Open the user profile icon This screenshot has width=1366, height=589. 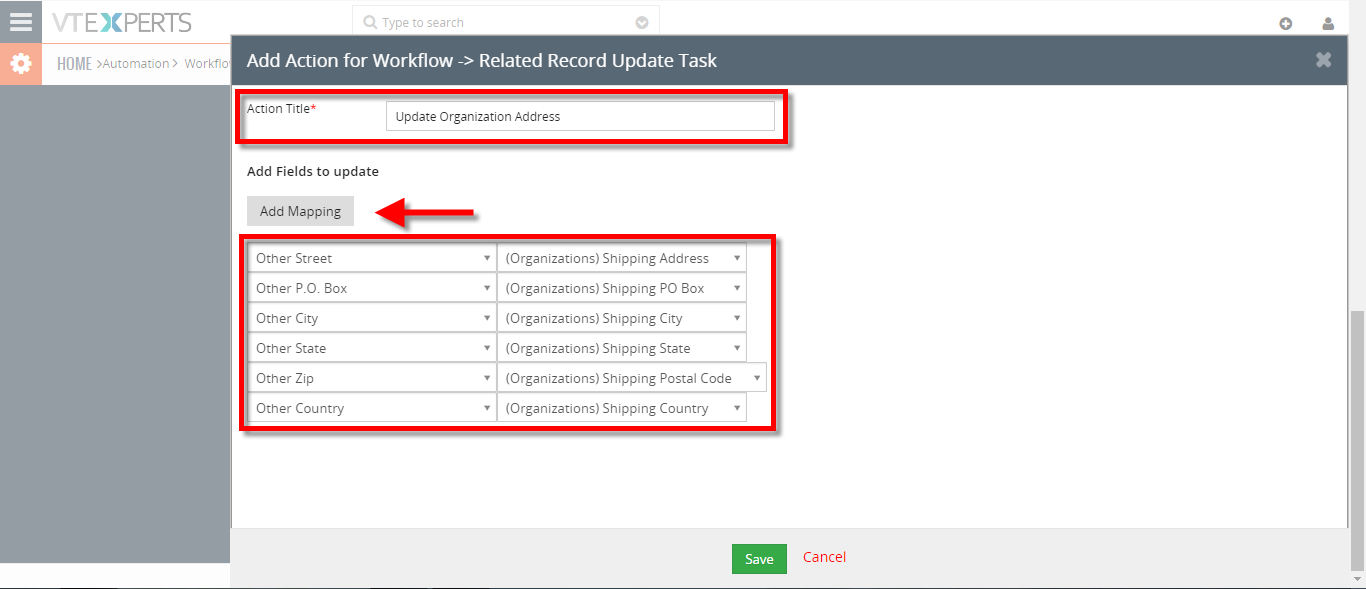click(x=1328, y=23)
